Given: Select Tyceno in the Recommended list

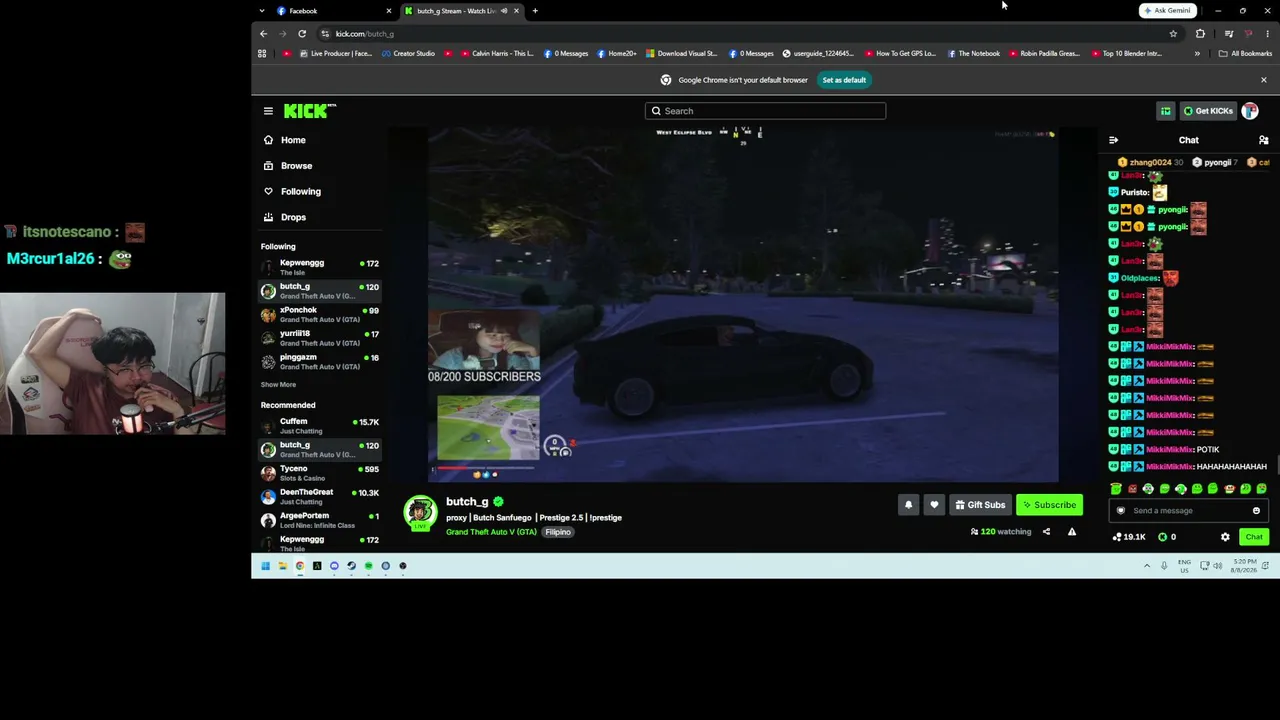Looking at the screenshot, I should pos(320,473).
